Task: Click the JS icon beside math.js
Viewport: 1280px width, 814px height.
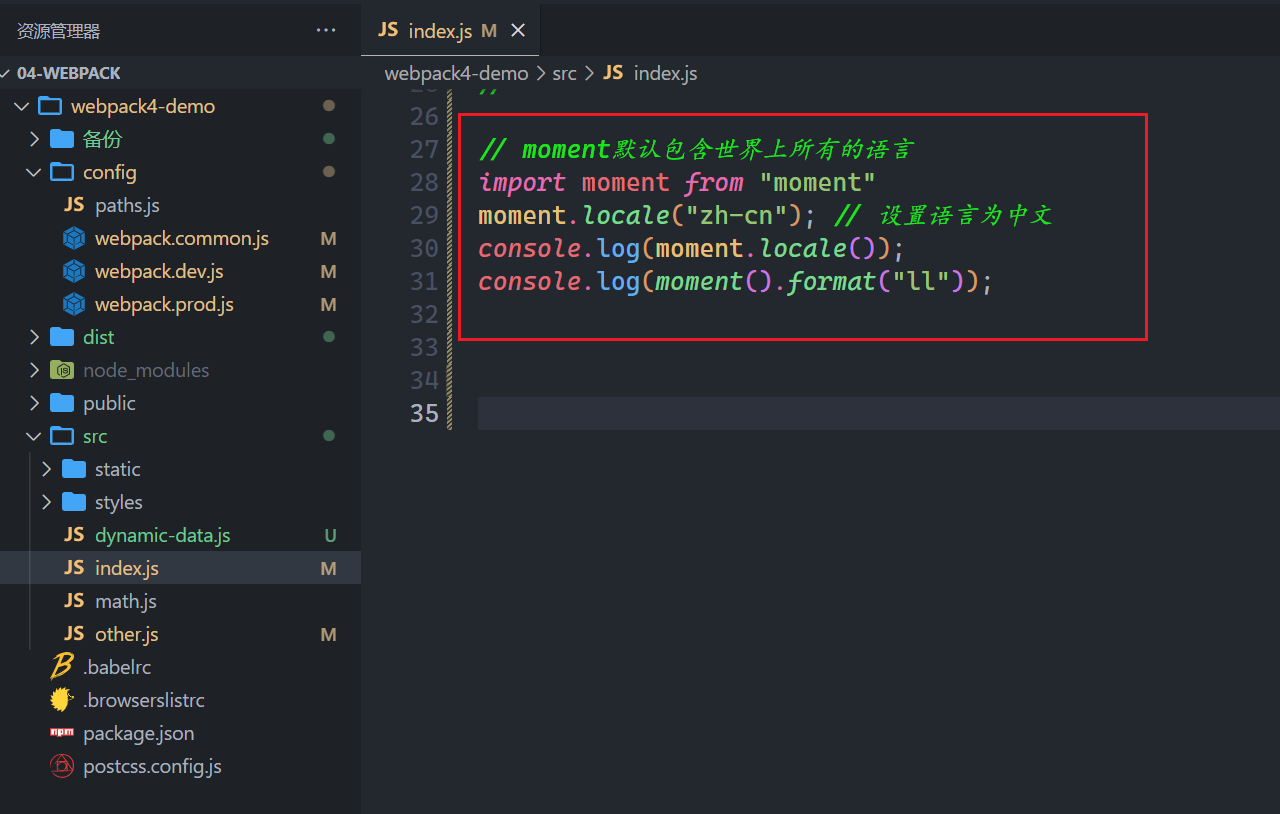Action: (74, 601)
